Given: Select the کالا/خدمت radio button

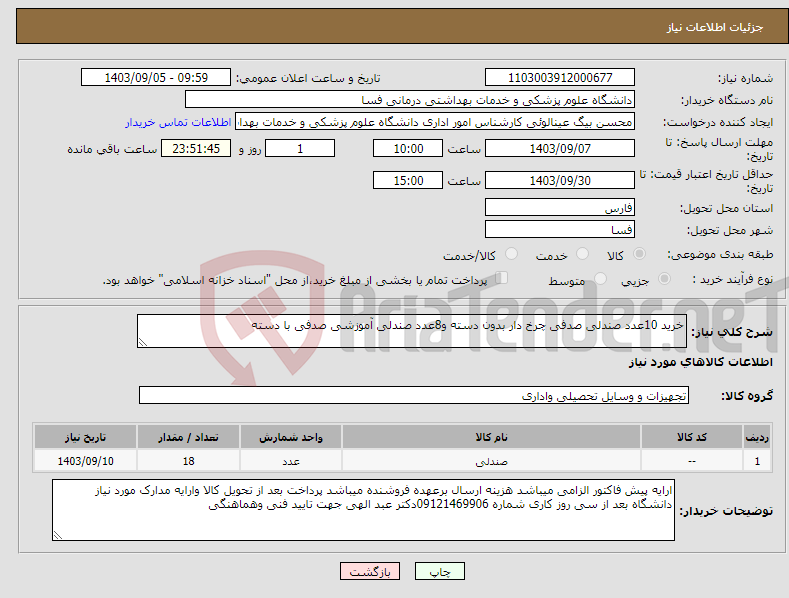Looking at the screenshot, I should 511,254.
